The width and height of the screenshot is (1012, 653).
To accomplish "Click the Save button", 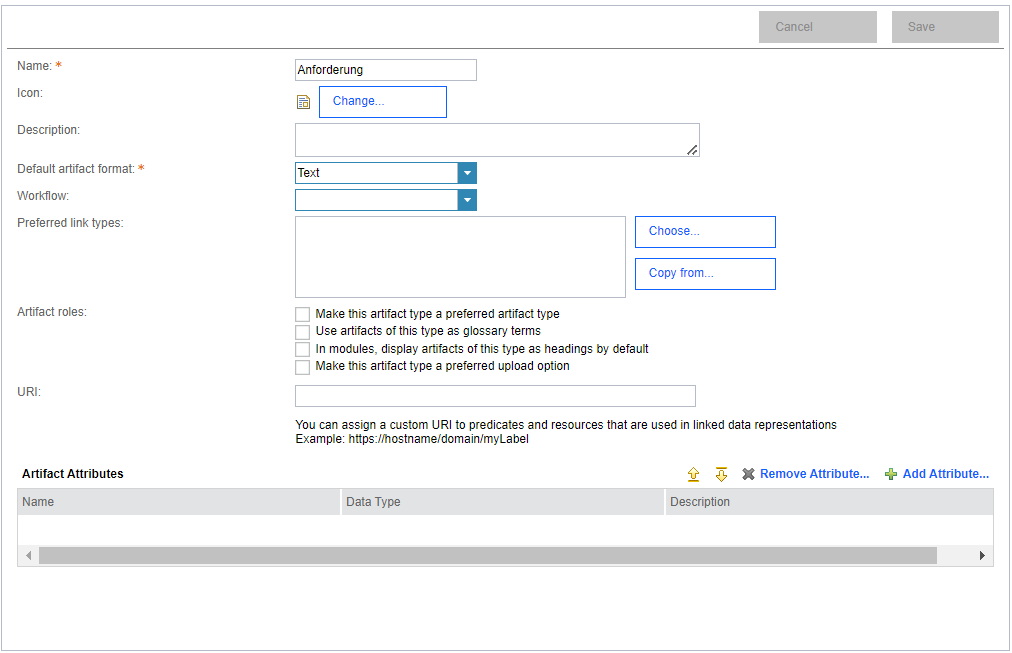I will [x=944, y=27].
